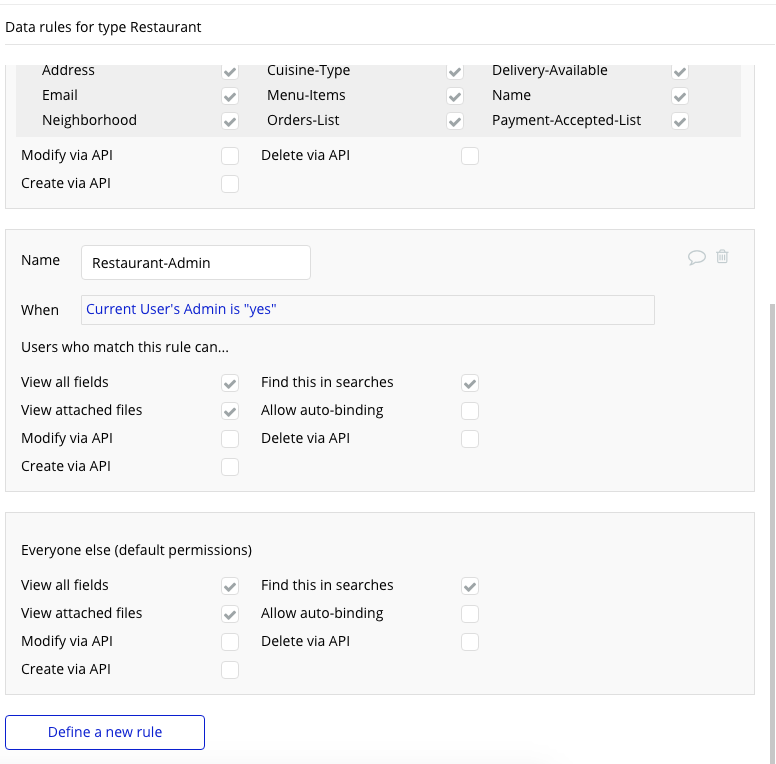The width and height of the screenshot is (776, 764).
Task: Edit the Current User's Admin is "yes" condition
Action: [x=367, y=310]
